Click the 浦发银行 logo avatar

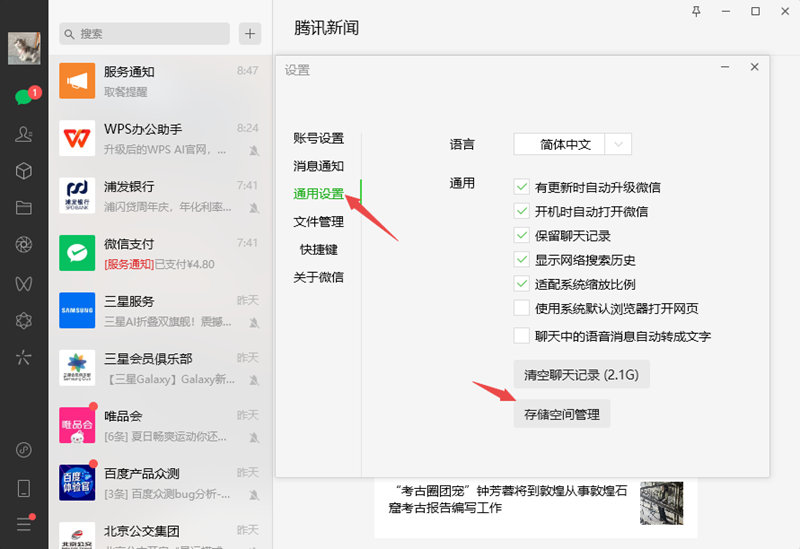77,195
